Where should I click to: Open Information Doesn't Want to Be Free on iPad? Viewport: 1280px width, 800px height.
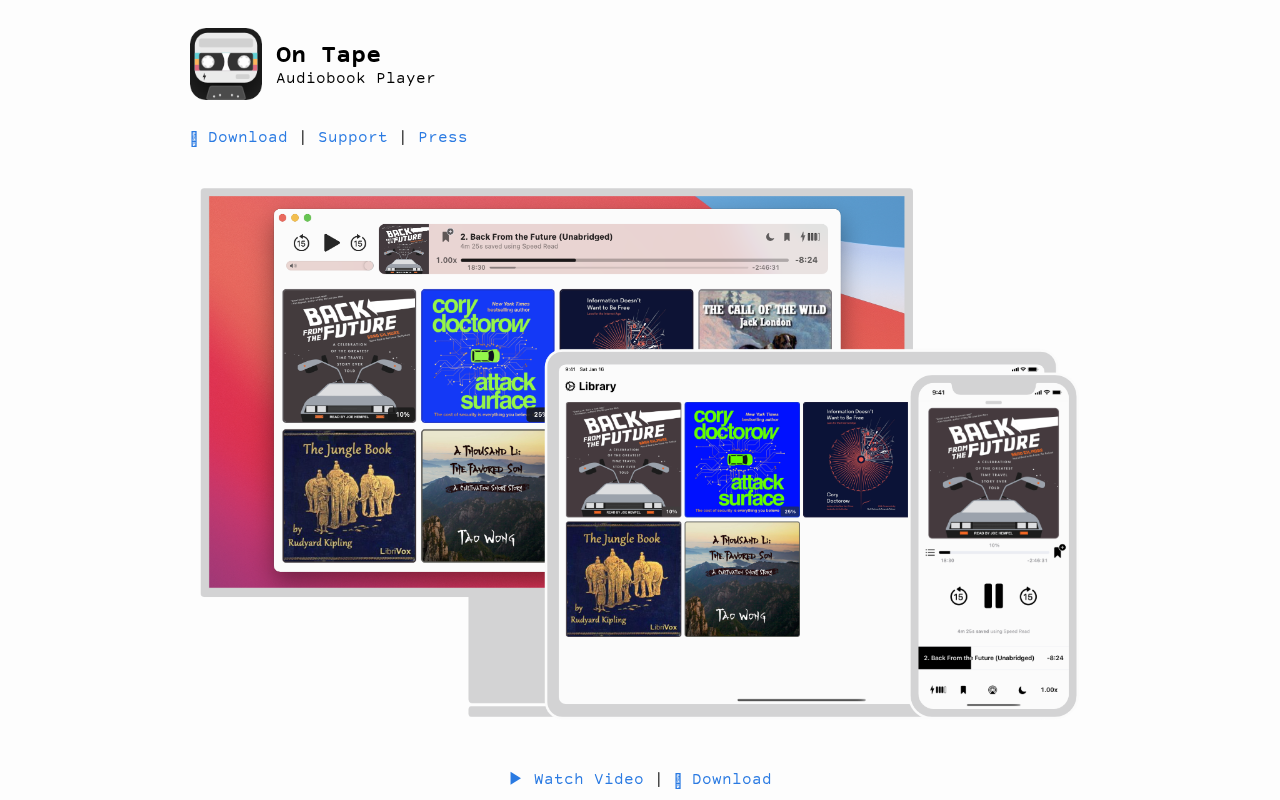tap(856, 460)
